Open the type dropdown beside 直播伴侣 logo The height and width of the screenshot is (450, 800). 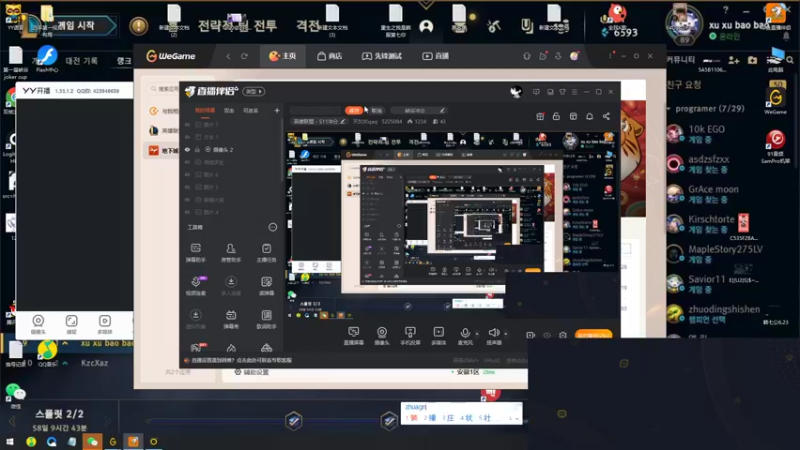254,92
